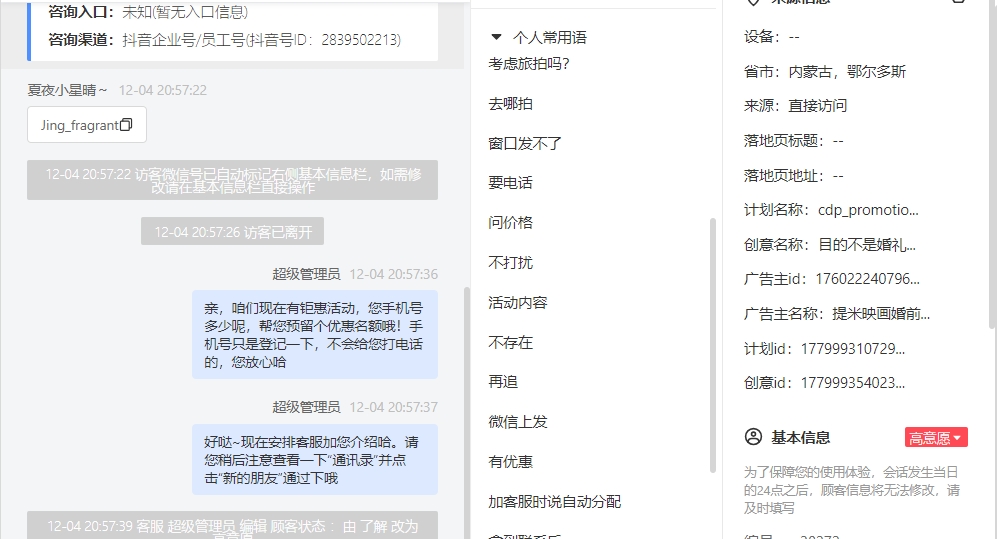Click the 广告主名称 提米映画婚前... value
The height and width of the screenshot is (539, 997).
[x=881, y=314]
